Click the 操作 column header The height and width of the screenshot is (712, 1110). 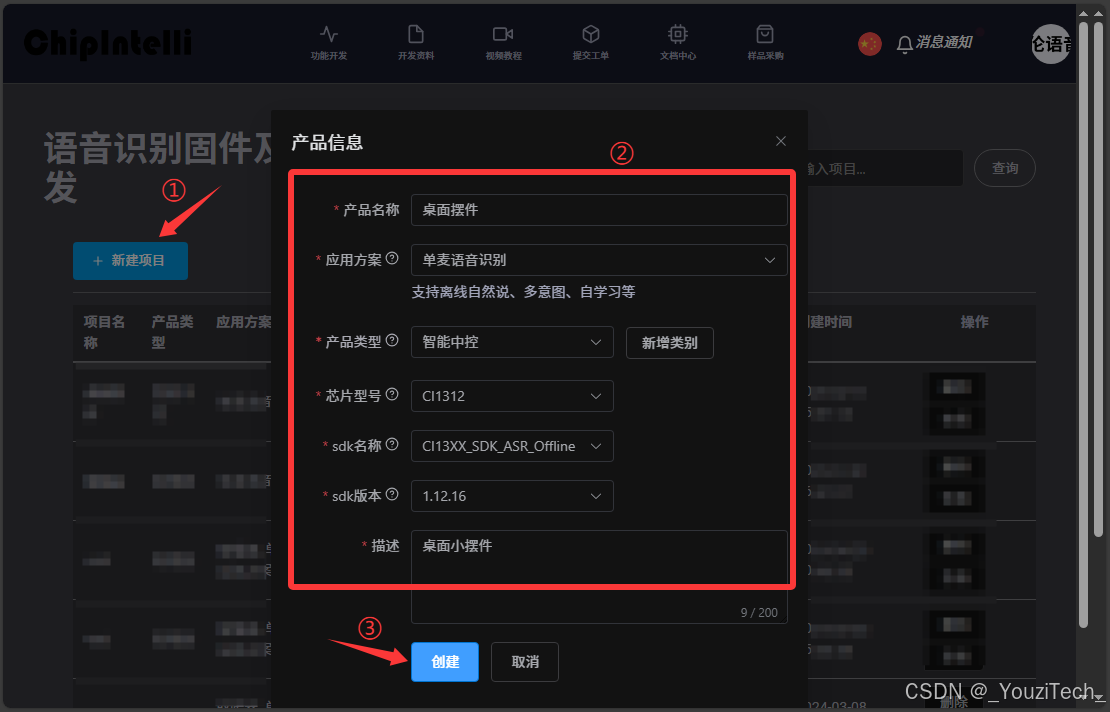coord(974,322)
